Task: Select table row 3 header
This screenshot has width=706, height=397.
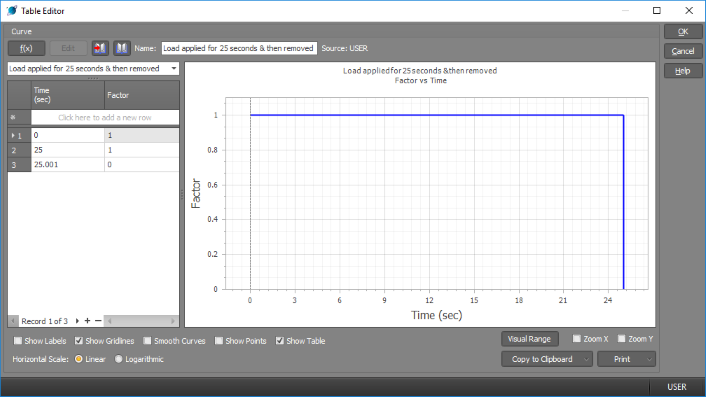Action: pyautogui.click(x=19, y=165)
